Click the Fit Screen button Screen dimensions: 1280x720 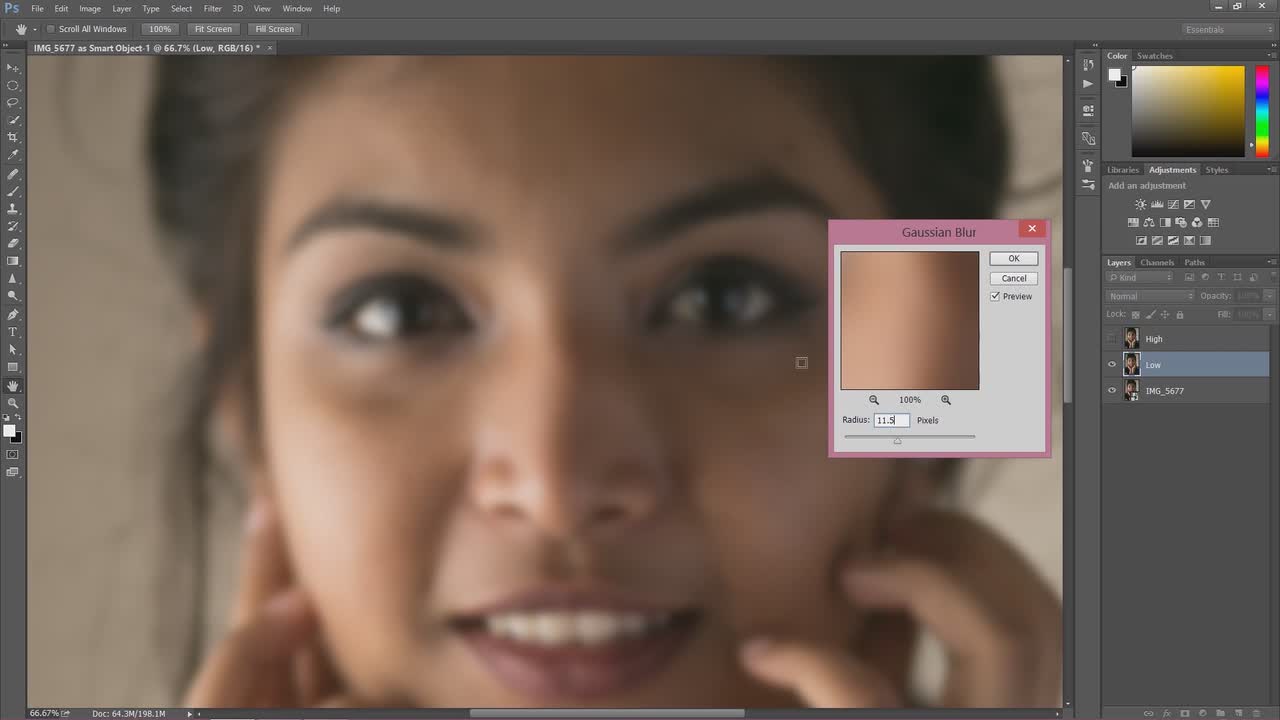click(213, 29)
